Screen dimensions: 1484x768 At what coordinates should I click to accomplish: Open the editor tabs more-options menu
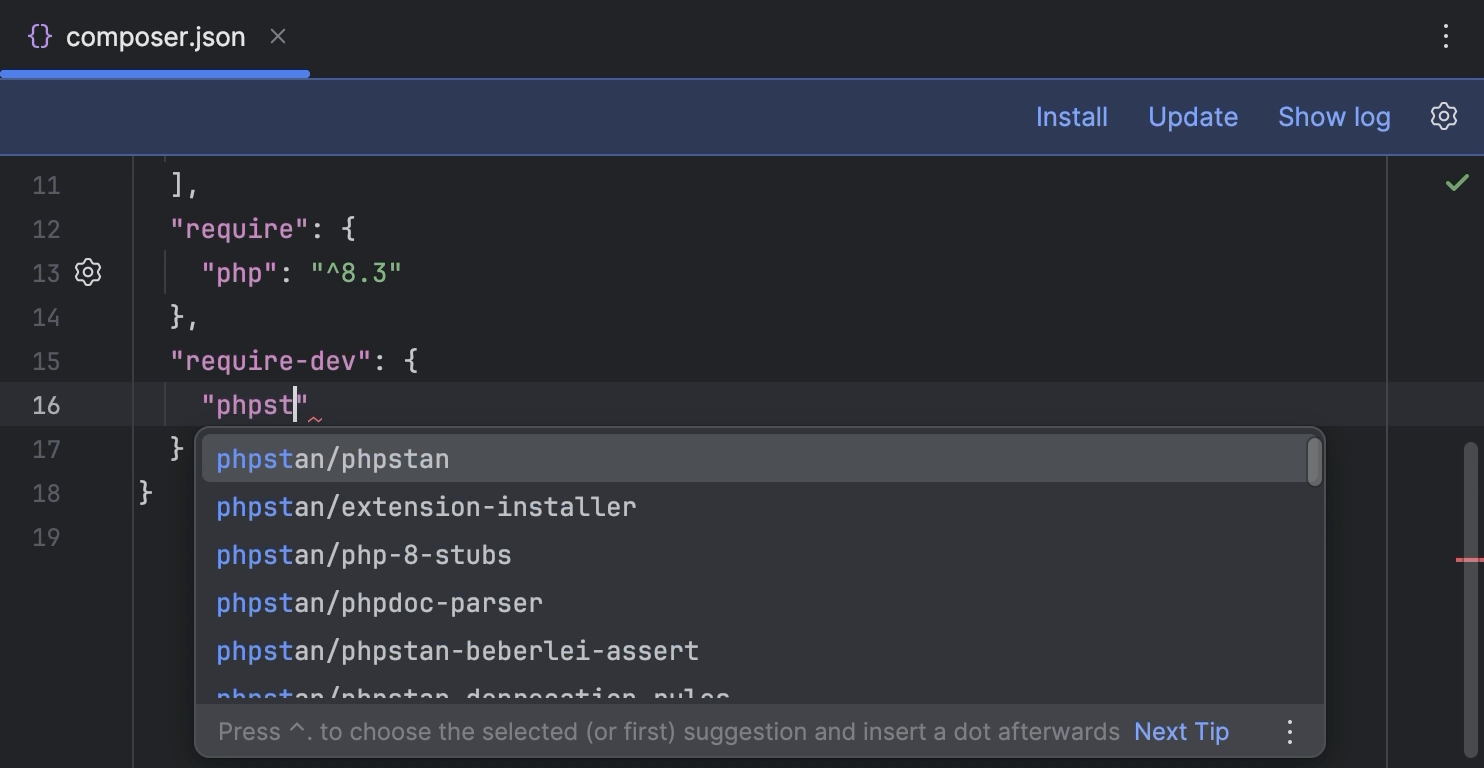1445,37
